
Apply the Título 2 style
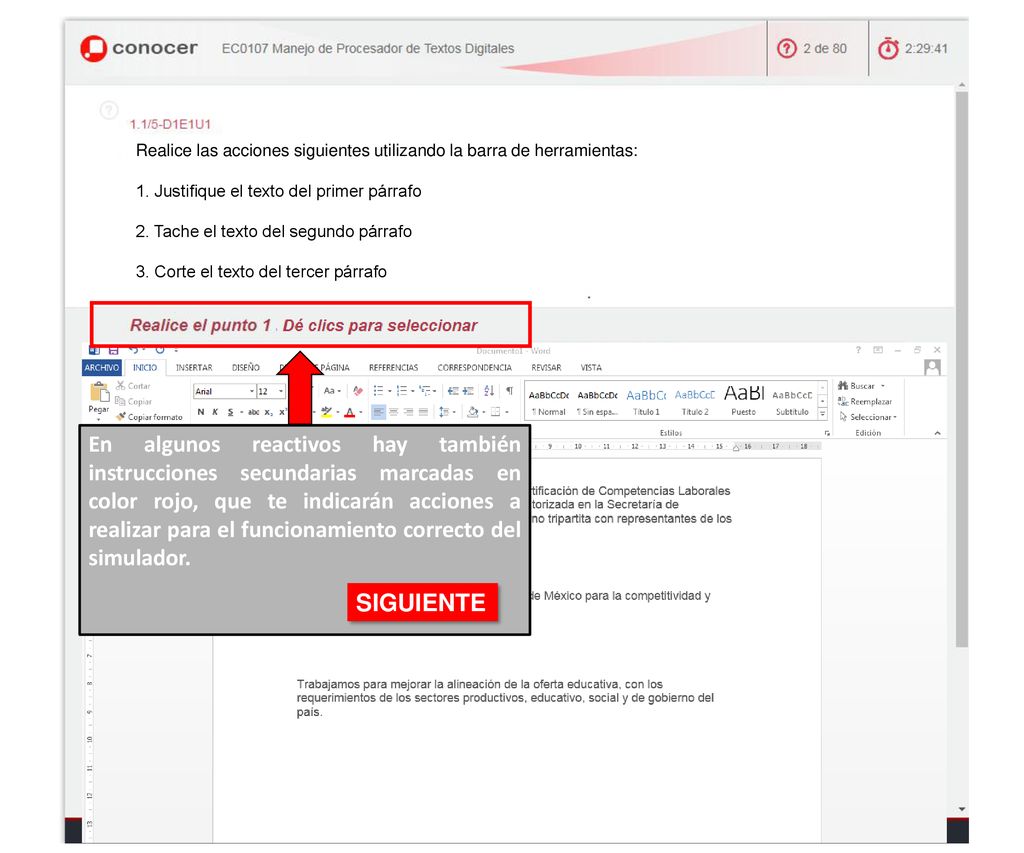coord(694,402)
